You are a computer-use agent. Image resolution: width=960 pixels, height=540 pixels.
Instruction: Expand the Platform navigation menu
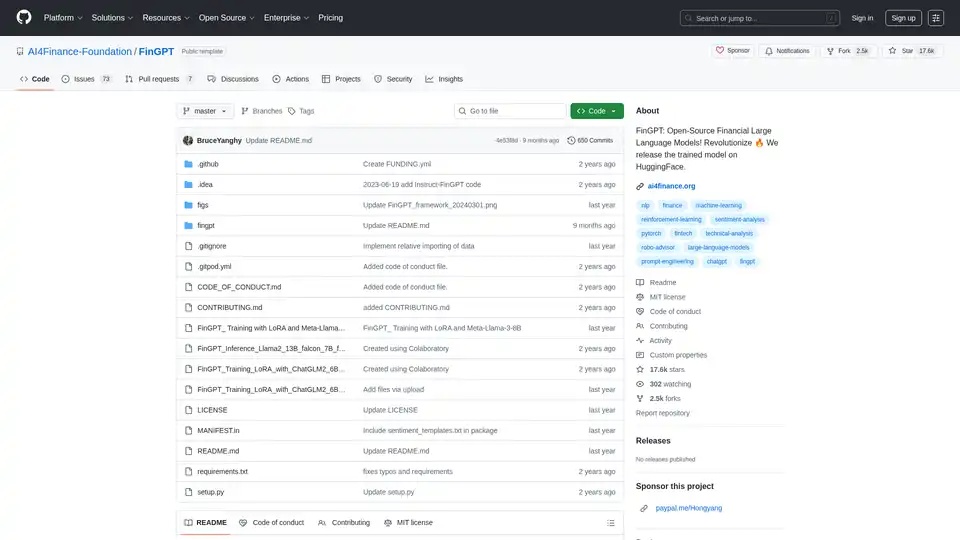pos(63,17)
